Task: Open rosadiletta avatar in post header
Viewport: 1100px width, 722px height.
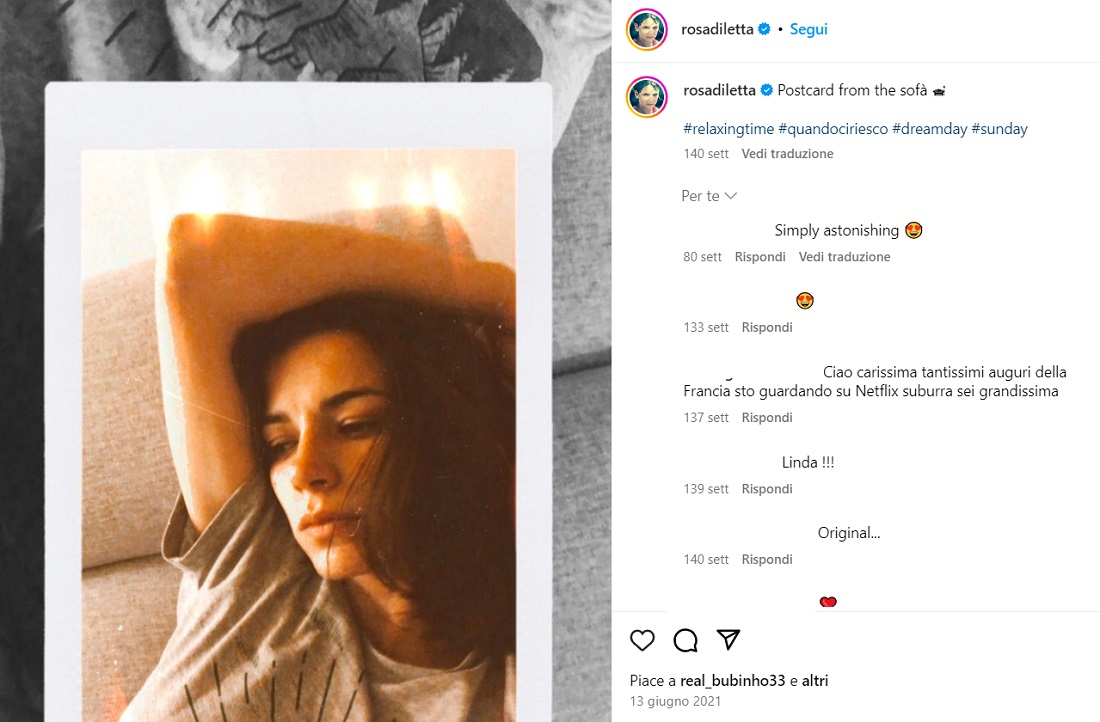Action: click(646, 29)
